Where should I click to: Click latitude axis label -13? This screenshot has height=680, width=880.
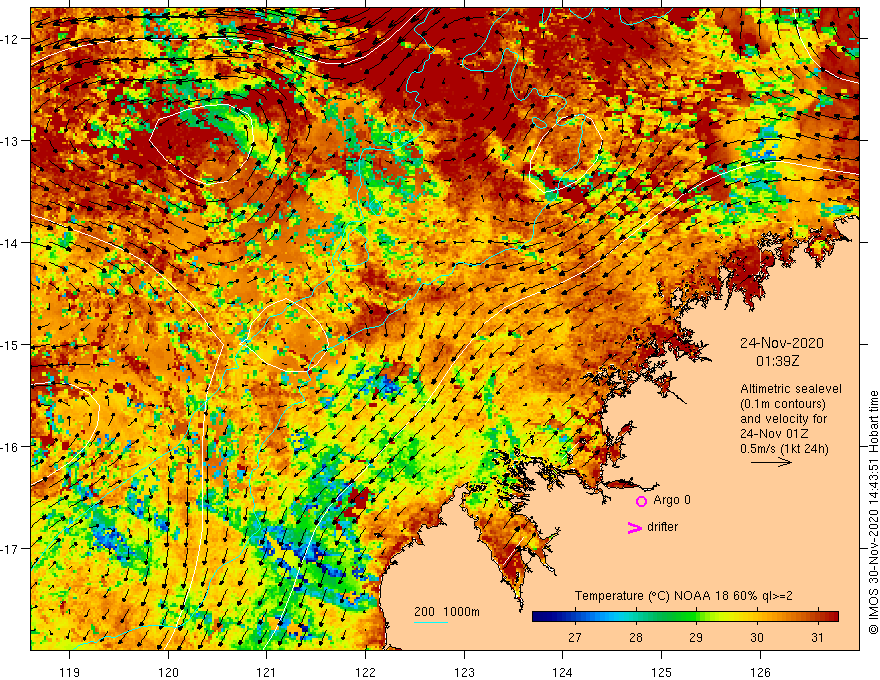tap(11, 141)
